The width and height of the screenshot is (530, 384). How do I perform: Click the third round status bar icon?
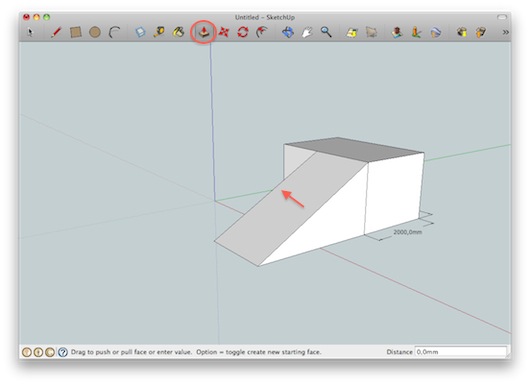50,352
